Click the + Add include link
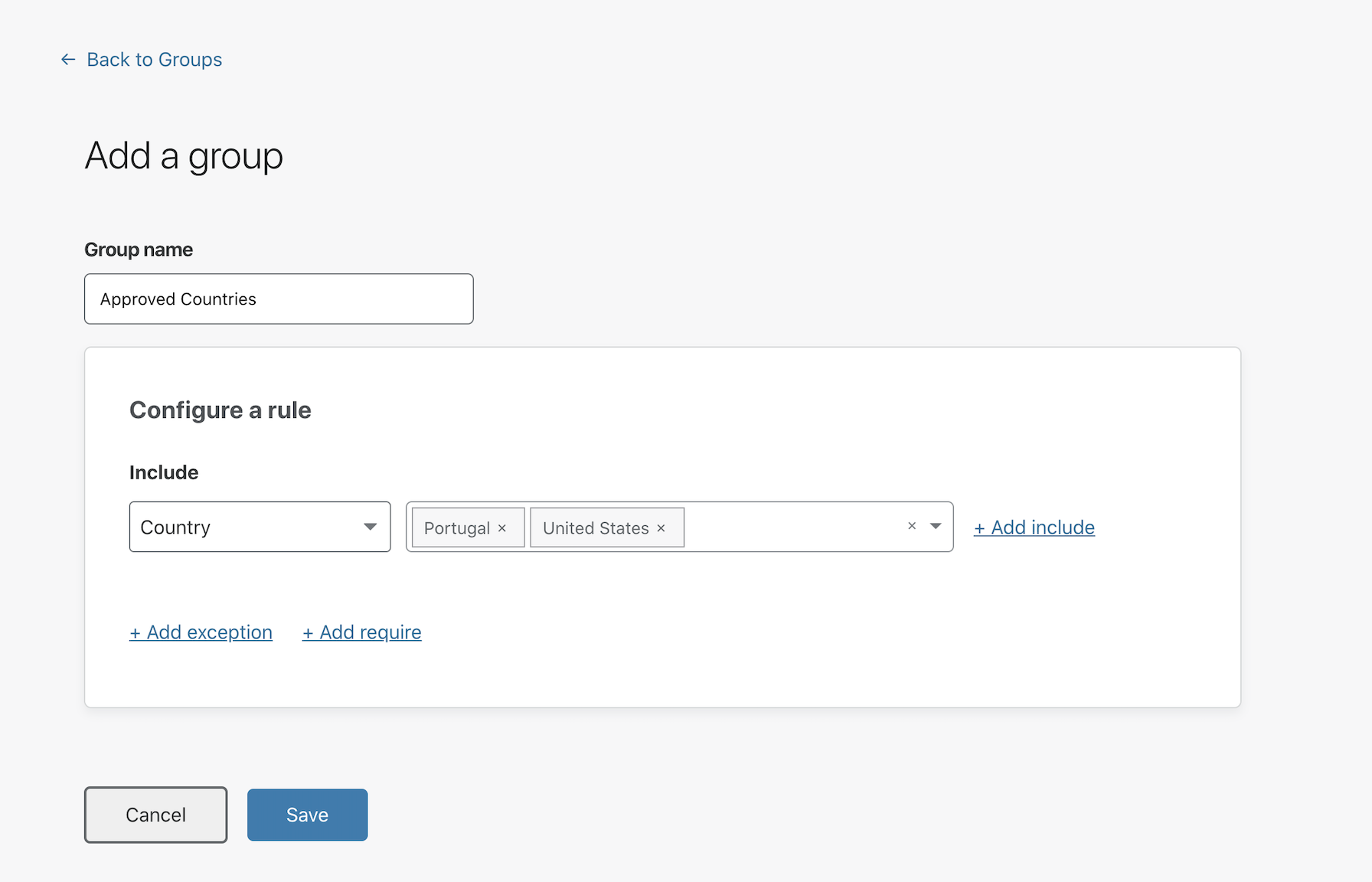 (1034, 528)
